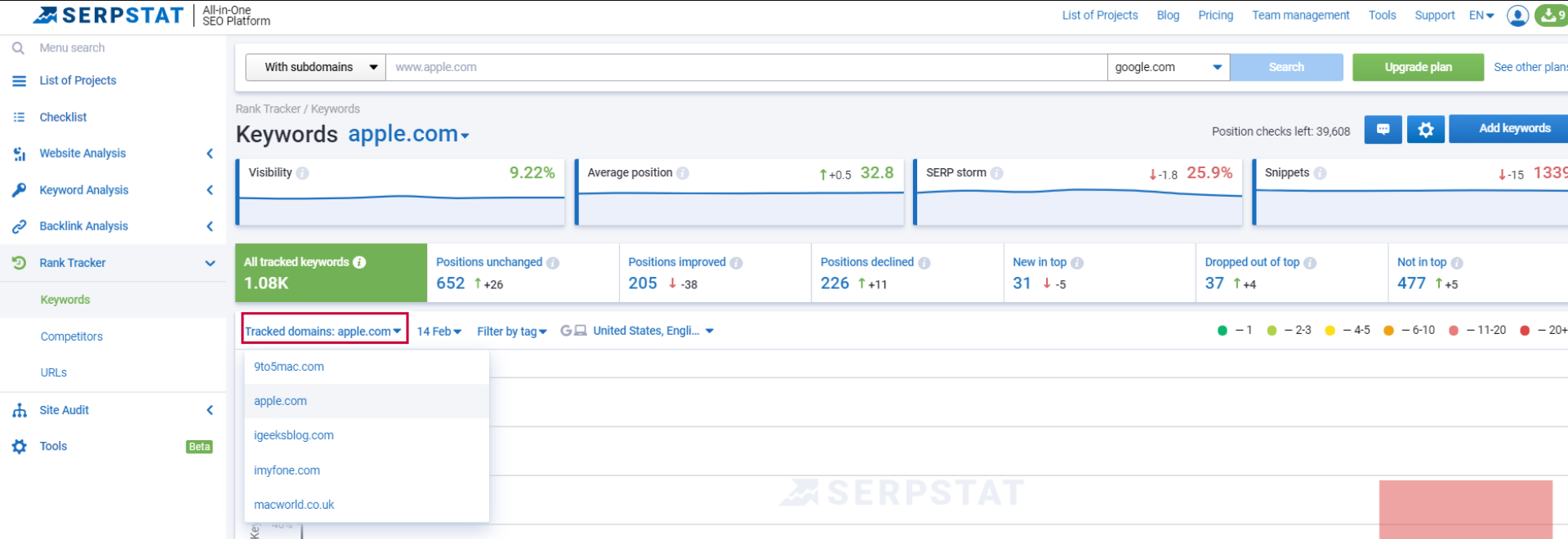Viewport: 1568px width, 539px height.
Task: Expand the Backlink Analysis menu chevron
Action: [210, 226]
